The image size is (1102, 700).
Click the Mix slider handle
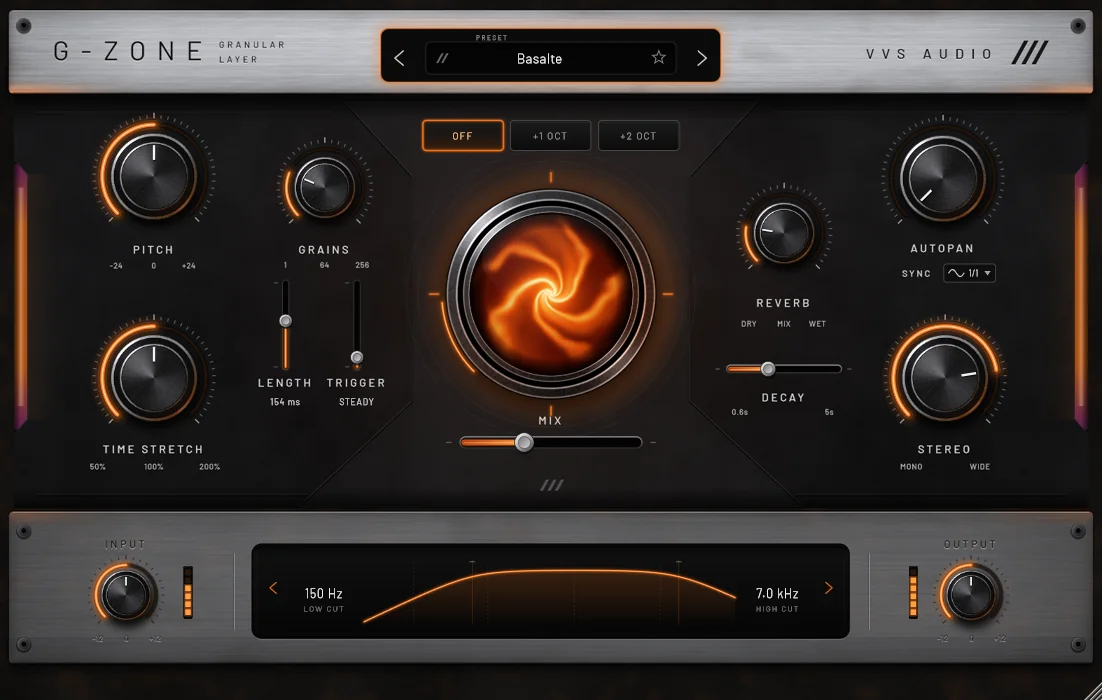click(x=524, y=442)
